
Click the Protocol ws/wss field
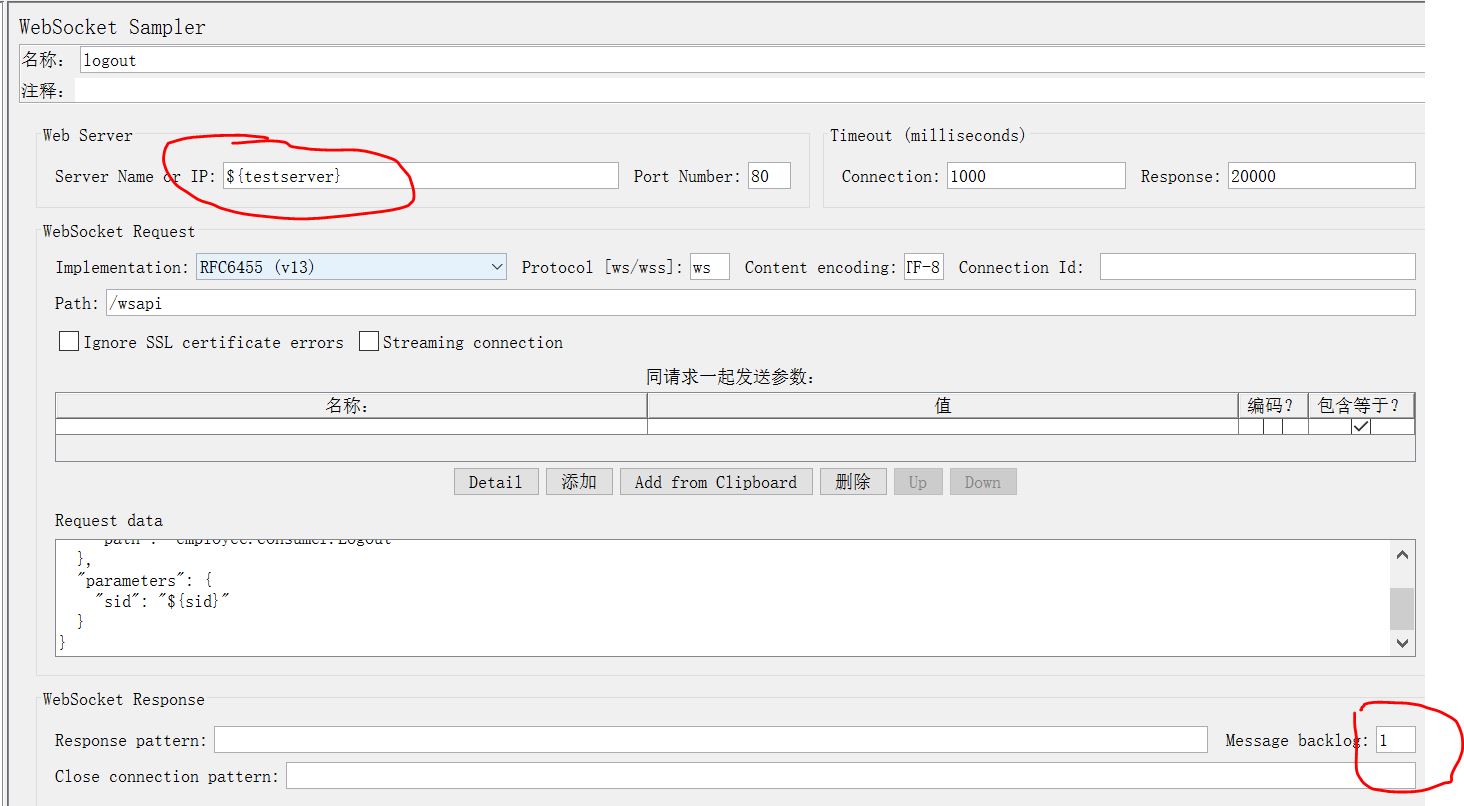coord(709,267)
